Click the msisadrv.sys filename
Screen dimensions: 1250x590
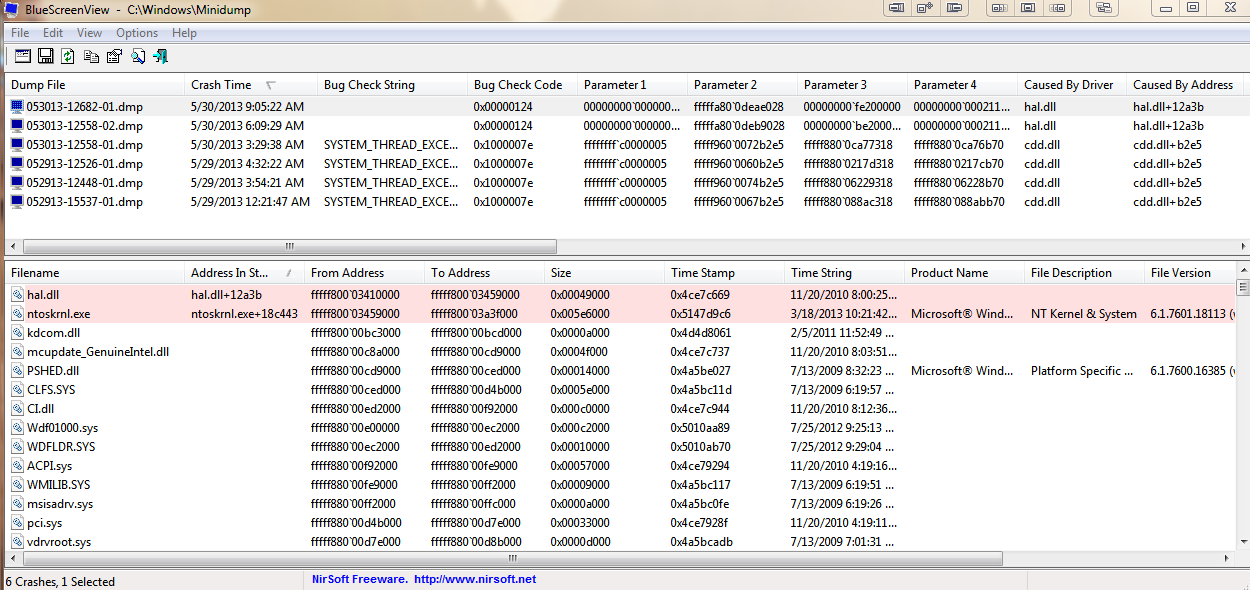pos(60,504)
